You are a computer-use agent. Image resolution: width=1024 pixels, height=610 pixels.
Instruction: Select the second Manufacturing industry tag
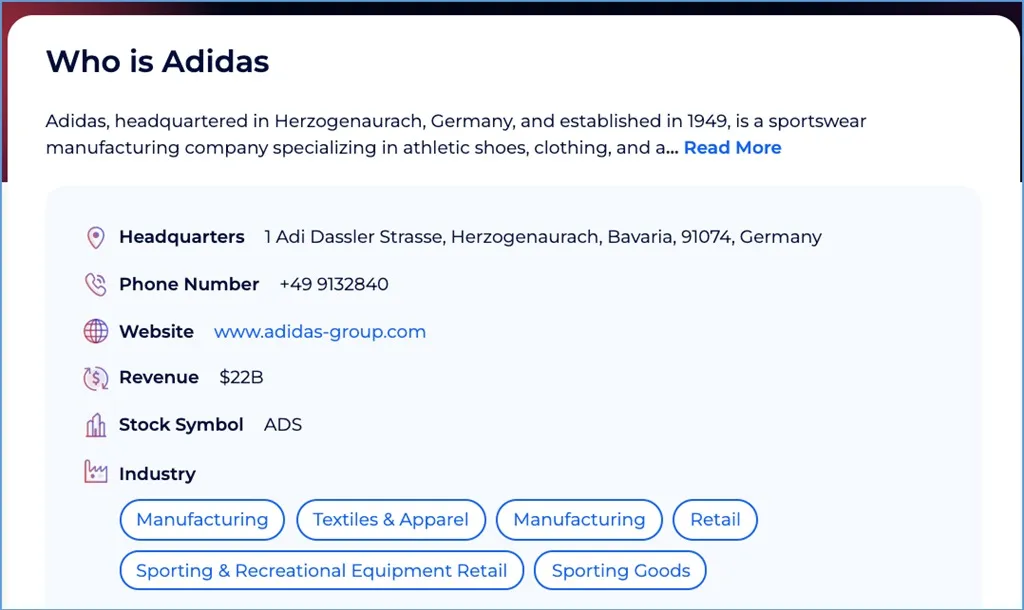579,520
